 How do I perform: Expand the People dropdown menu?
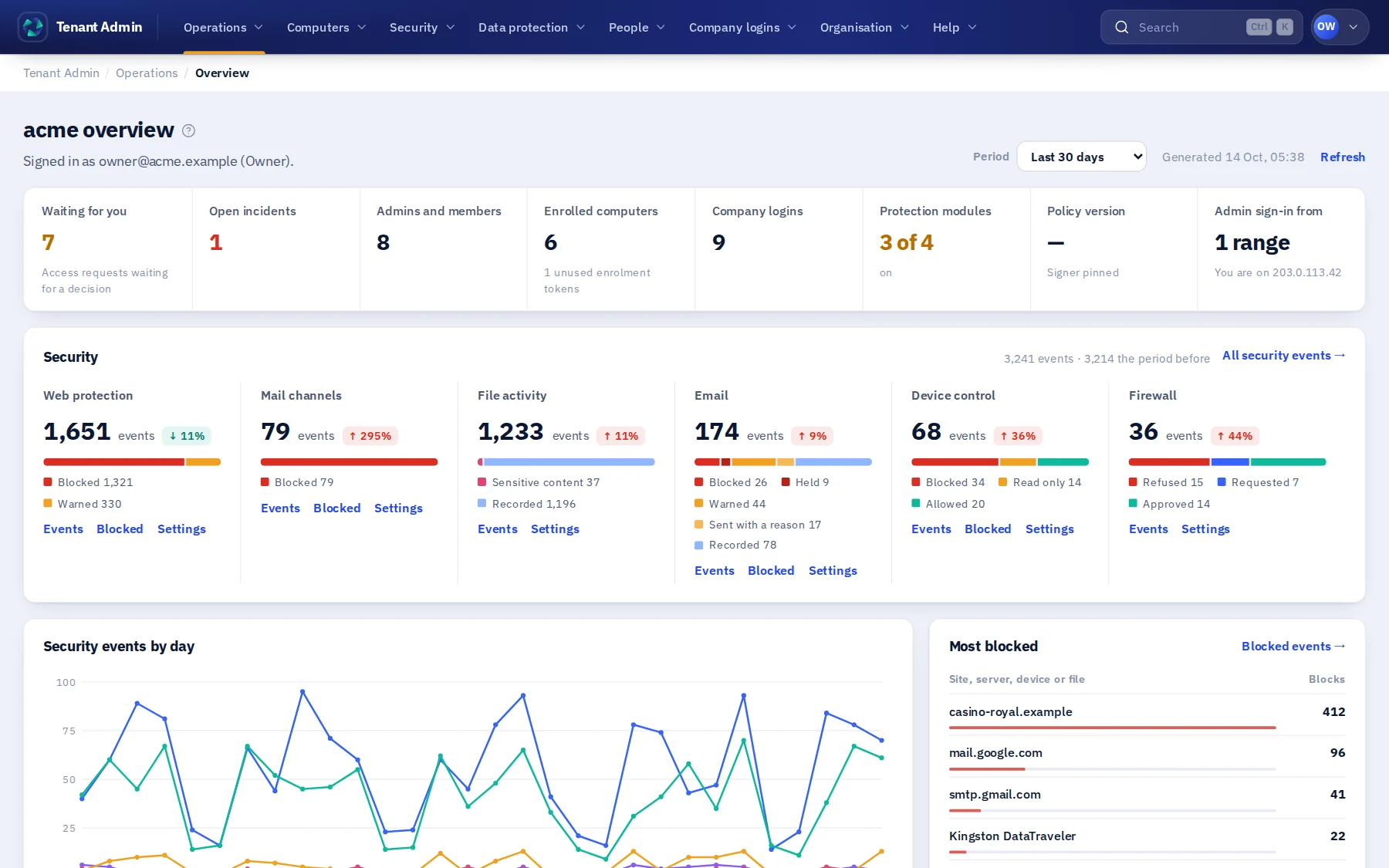click(637, 27)
